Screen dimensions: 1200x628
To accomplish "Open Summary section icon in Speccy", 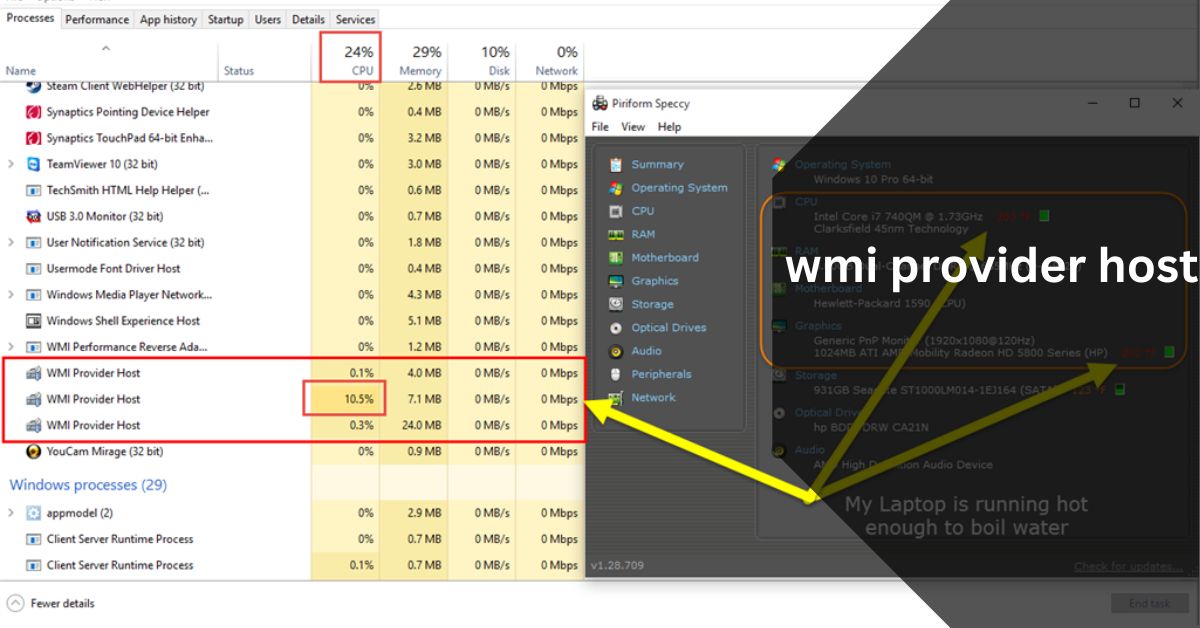I will point(616,164).
